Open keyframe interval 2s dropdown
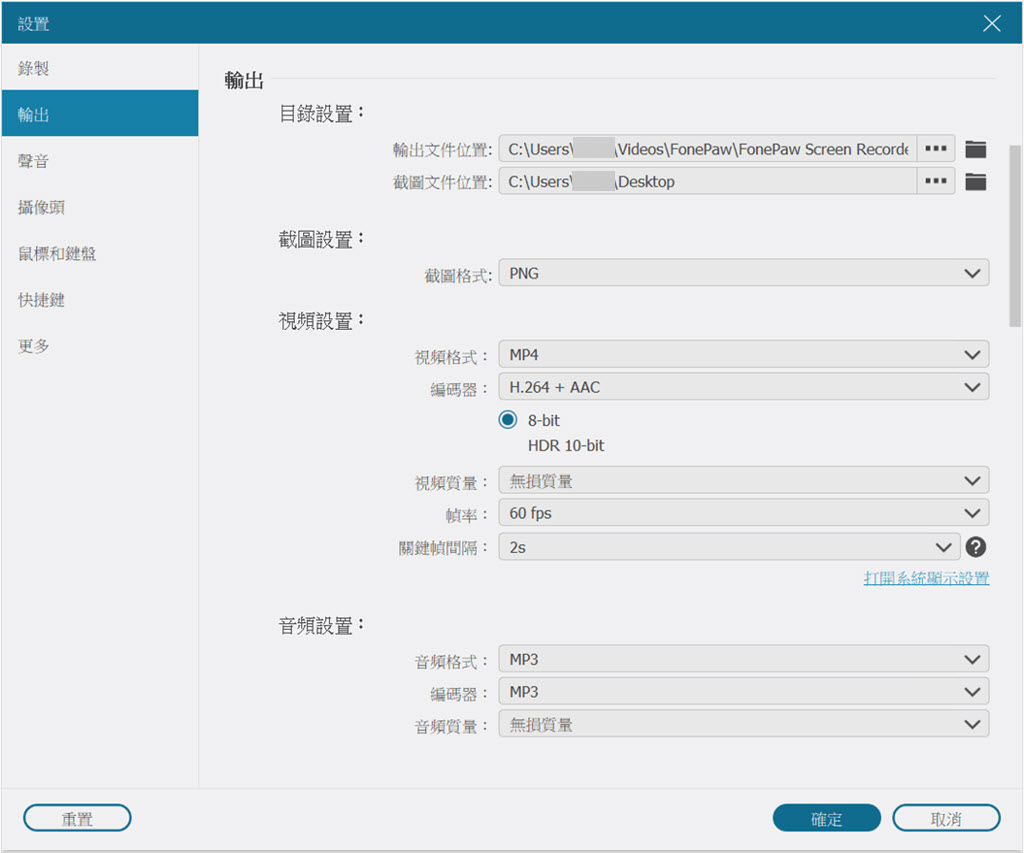 click(729, 547)
